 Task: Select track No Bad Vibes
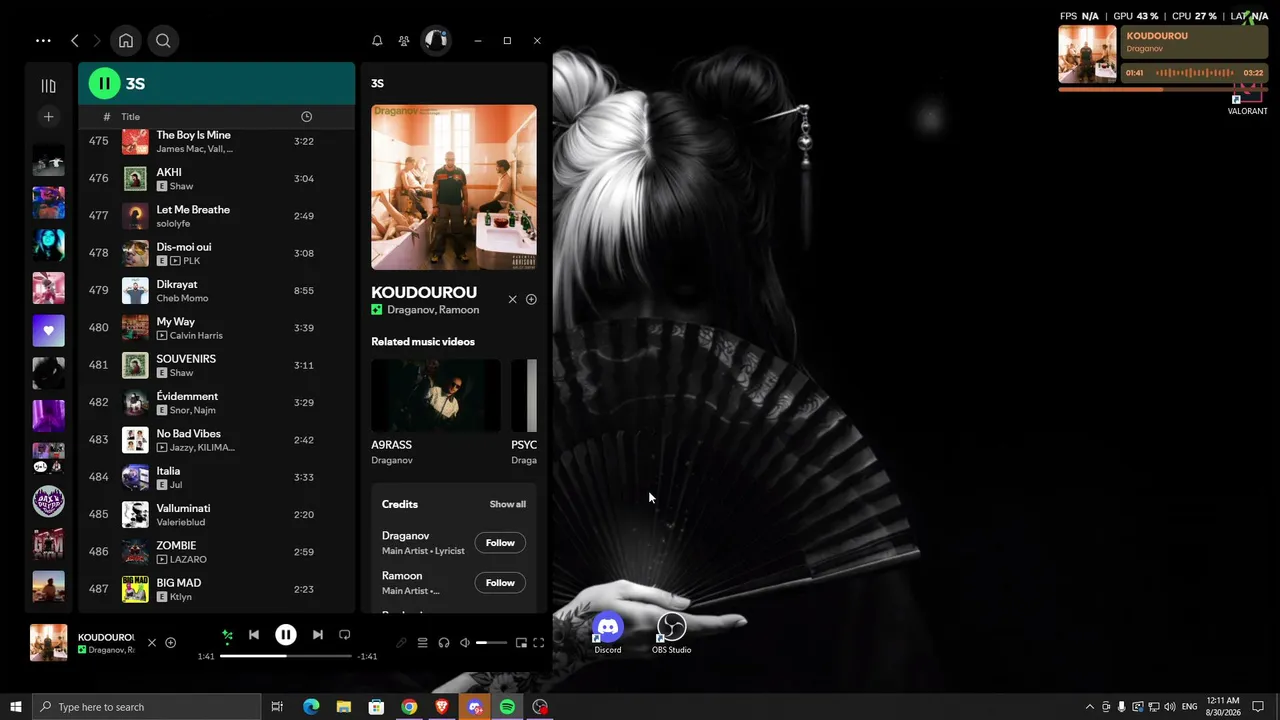click(x=217, y=440)
